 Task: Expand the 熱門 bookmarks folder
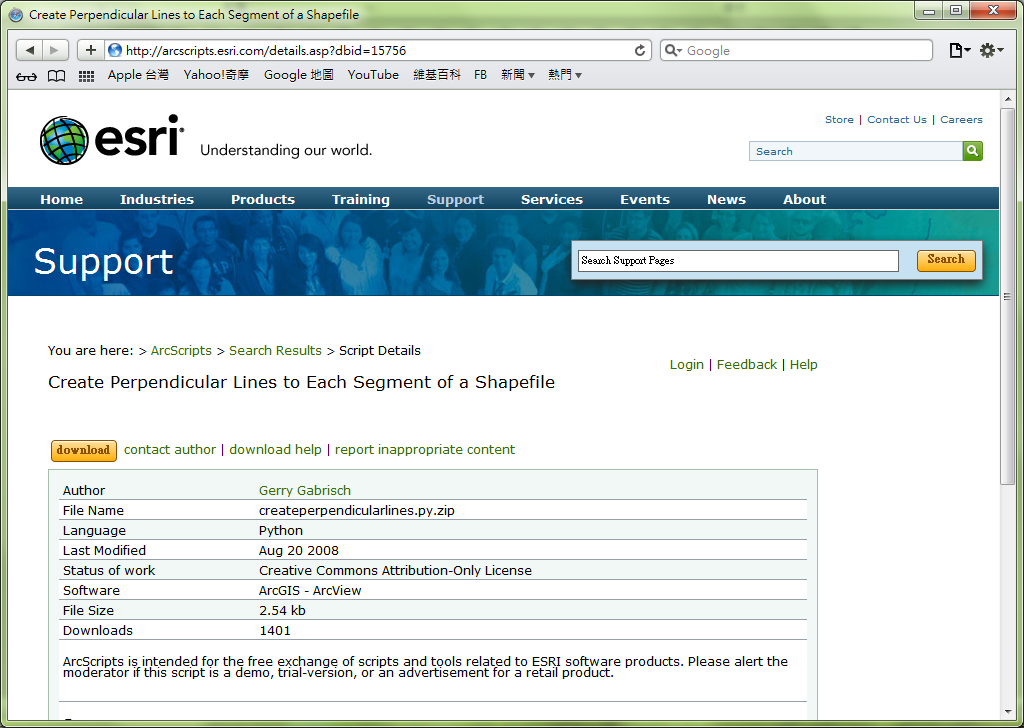565,75
